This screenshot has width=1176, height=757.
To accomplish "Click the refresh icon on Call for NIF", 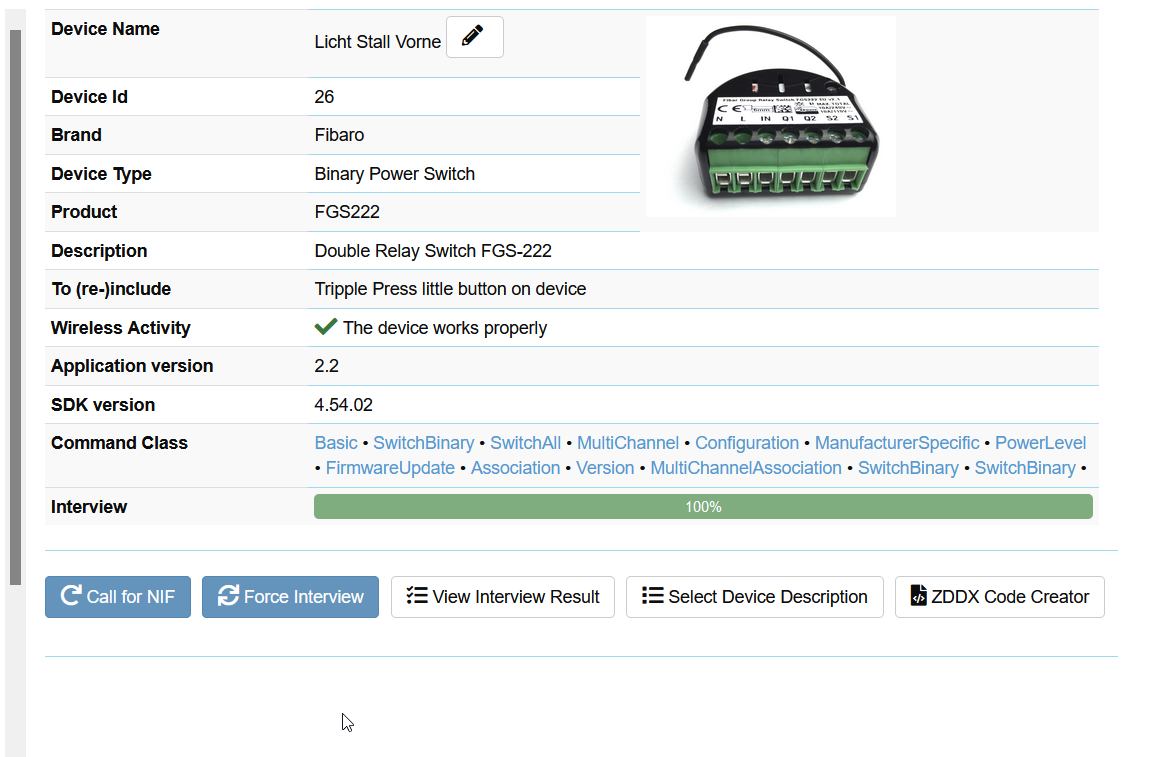I will click(69, 596).
